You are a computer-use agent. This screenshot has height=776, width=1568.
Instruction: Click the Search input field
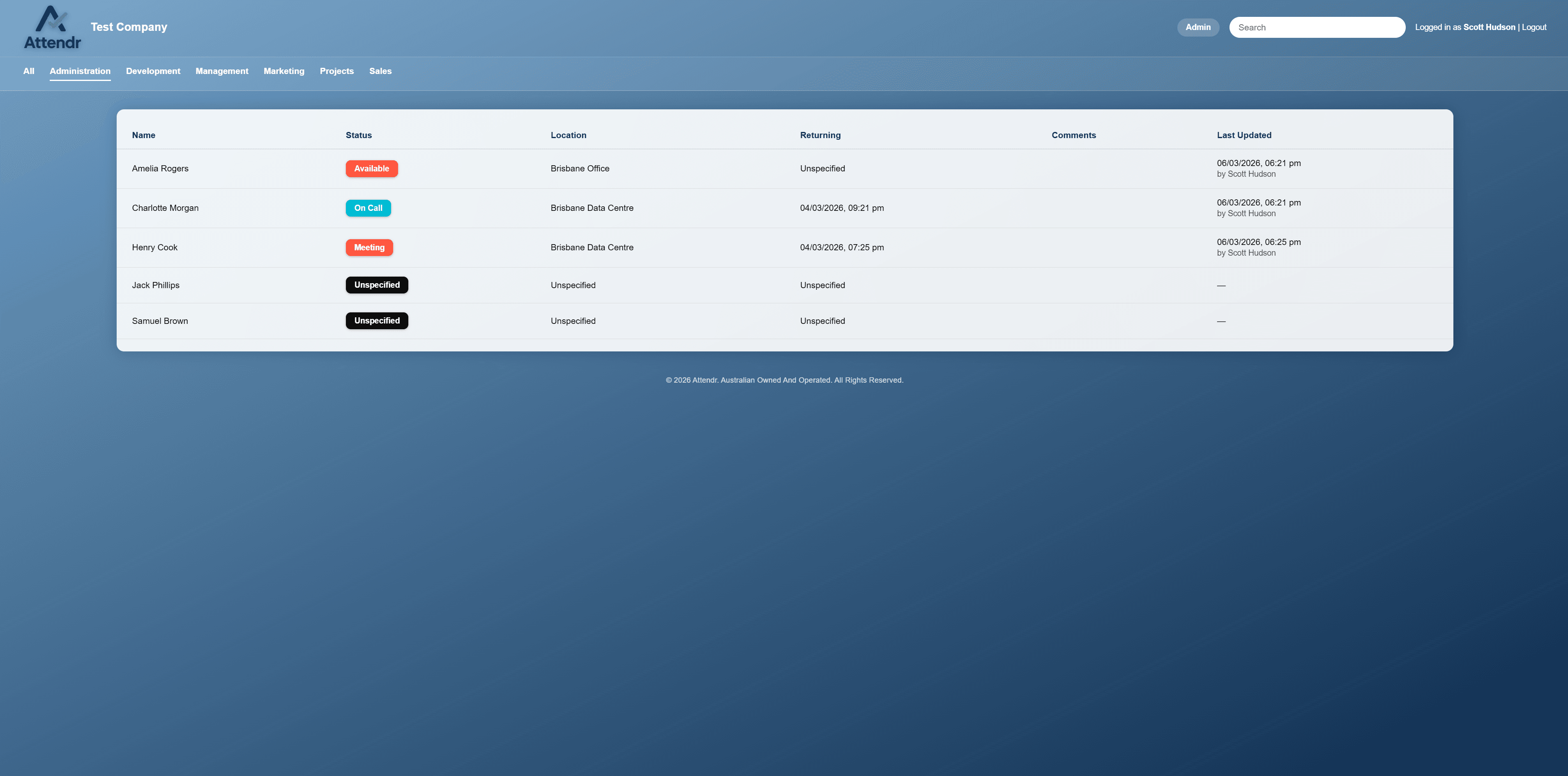click(x=1317, y=27)
